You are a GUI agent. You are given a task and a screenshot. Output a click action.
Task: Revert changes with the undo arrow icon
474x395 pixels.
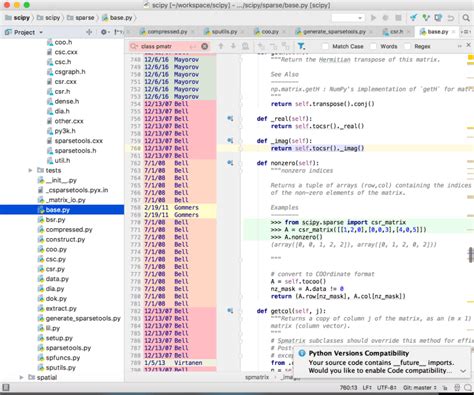[x=451, y=18]
